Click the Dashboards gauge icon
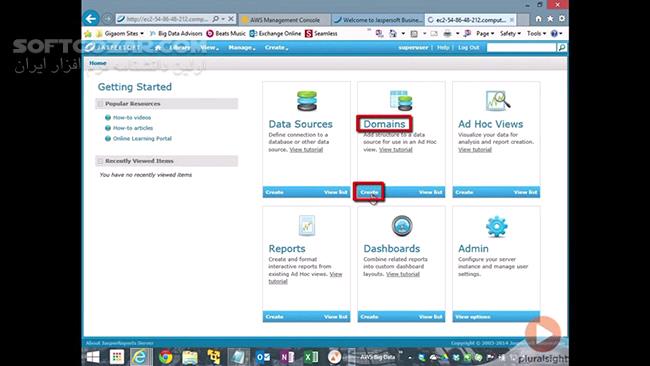650x366 pixels. tap(402, 226)
